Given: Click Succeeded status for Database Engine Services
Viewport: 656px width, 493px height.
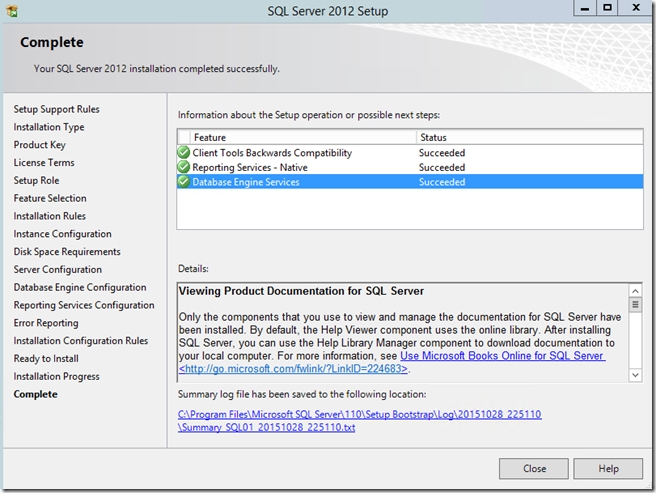Looking at the screenshot, I should (x=442, y=182).
